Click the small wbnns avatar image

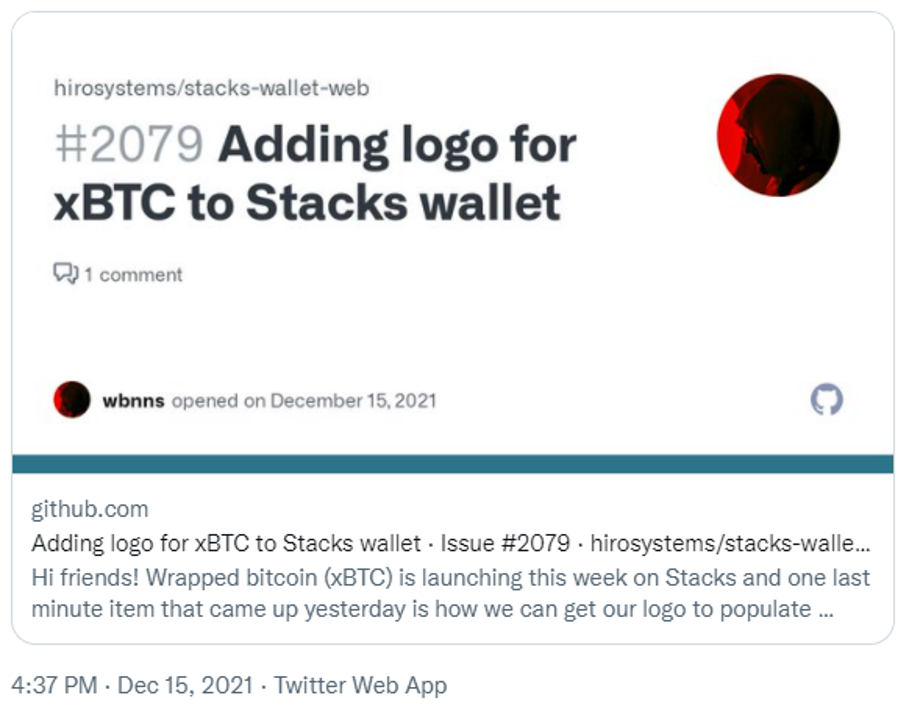pos(72,399)
